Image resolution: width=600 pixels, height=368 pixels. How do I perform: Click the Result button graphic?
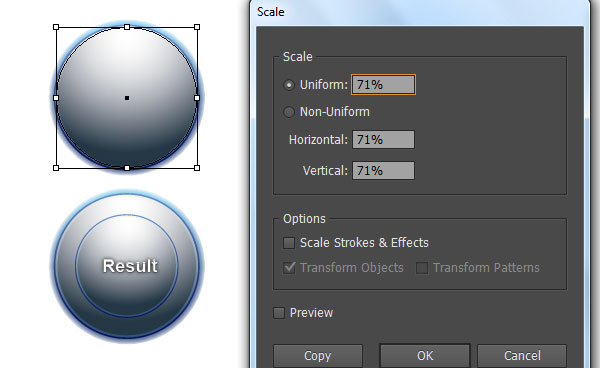coord(127,266)
